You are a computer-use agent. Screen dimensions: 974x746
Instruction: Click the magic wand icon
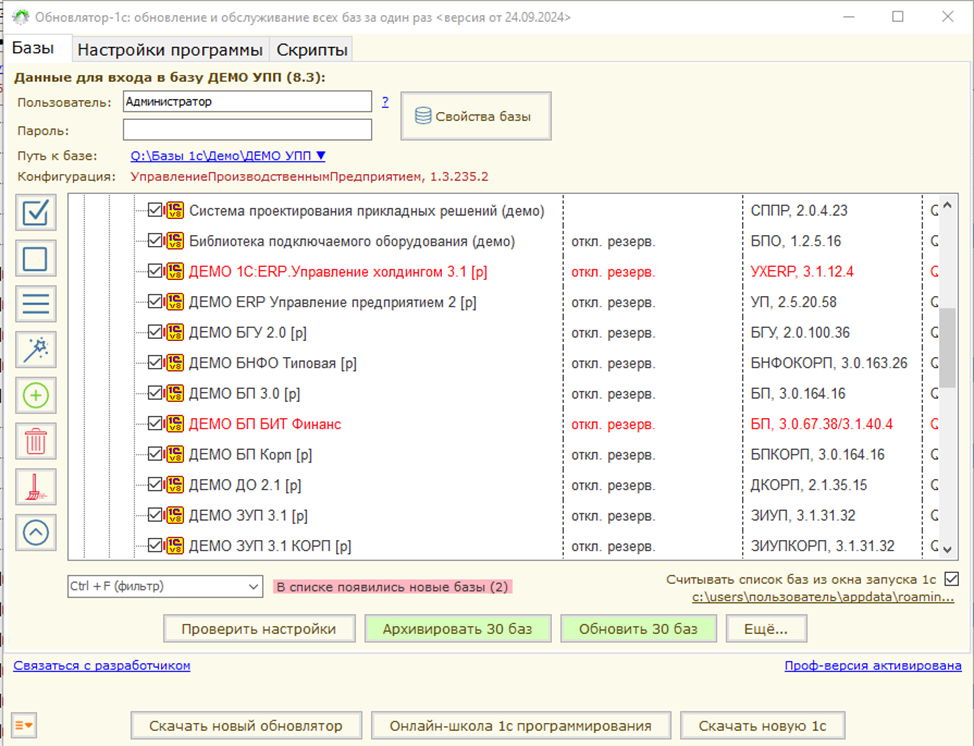point(35,350)
